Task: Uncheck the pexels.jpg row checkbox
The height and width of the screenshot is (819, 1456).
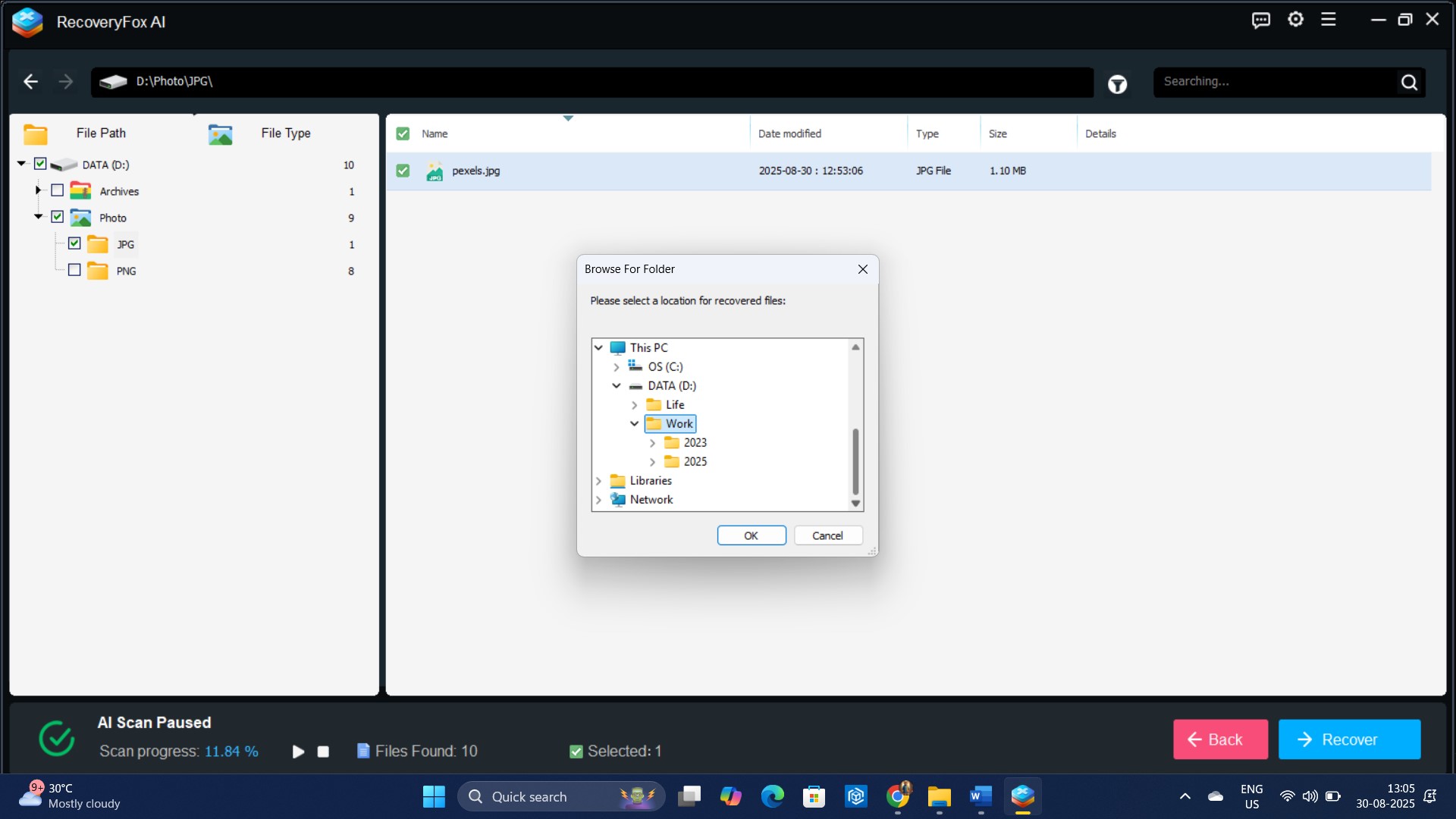Action: click(x=403, y=171)
